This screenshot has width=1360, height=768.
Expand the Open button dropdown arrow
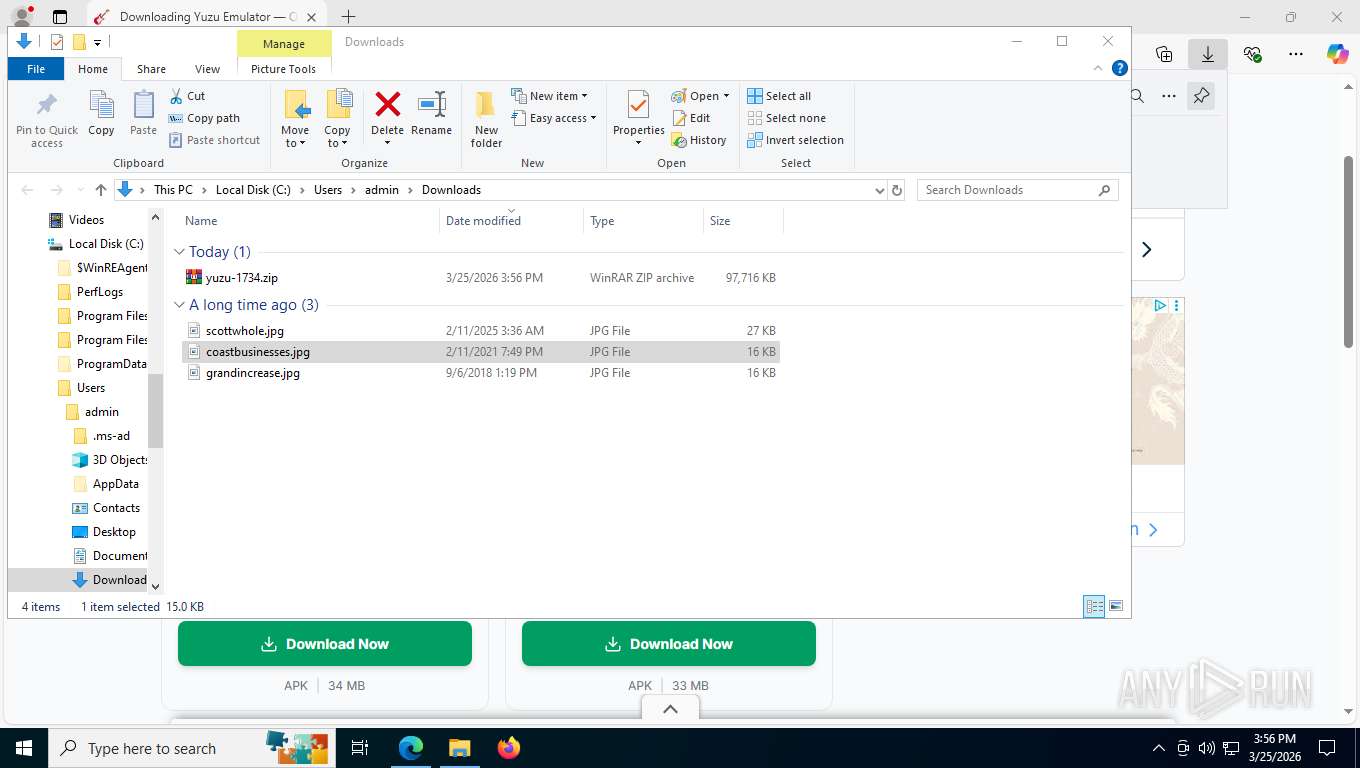pos(726,96)
